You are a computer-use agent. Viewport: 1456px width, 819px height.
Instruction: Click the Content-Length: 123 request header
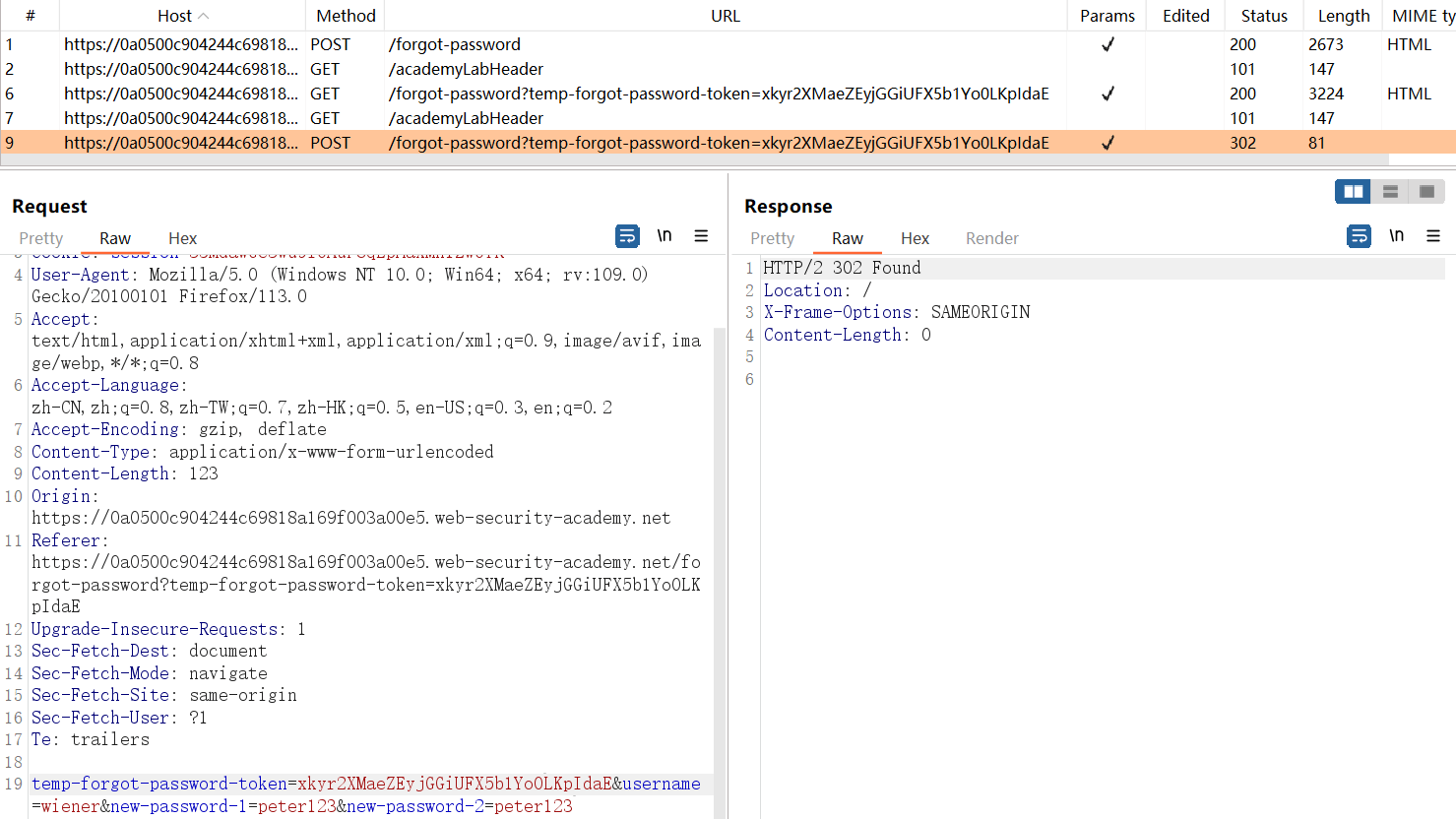125,473
